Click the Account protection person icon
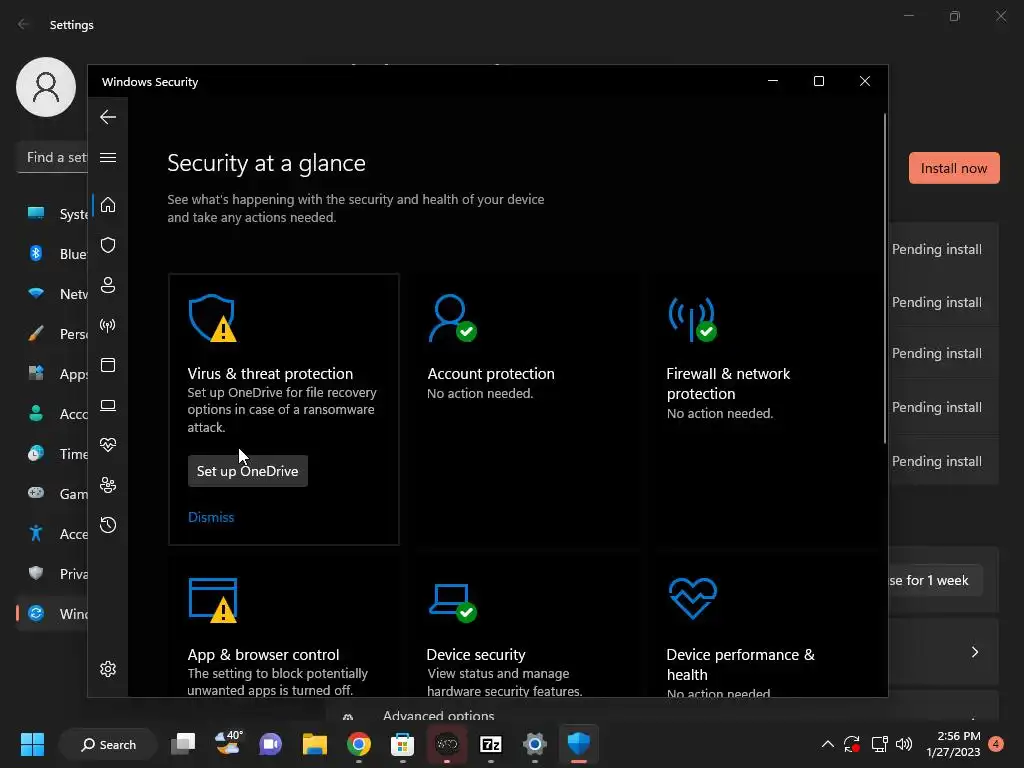Viewport: 1024px width, 768px height. coord(453,318)
